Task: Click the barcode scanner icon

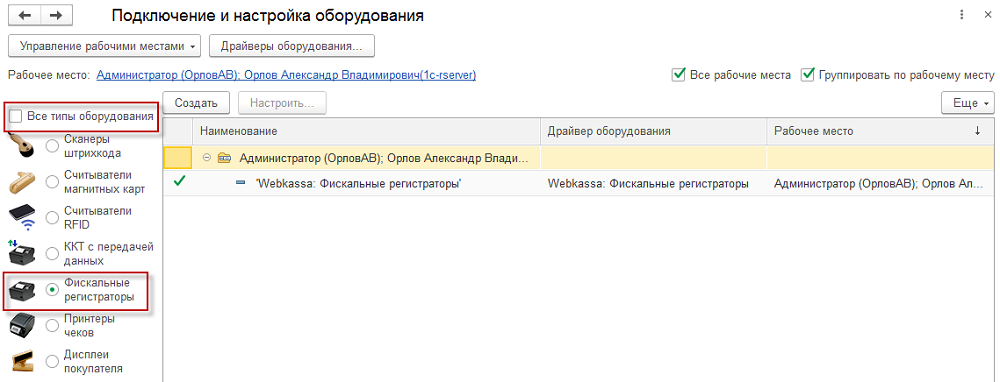Action: 23,146
